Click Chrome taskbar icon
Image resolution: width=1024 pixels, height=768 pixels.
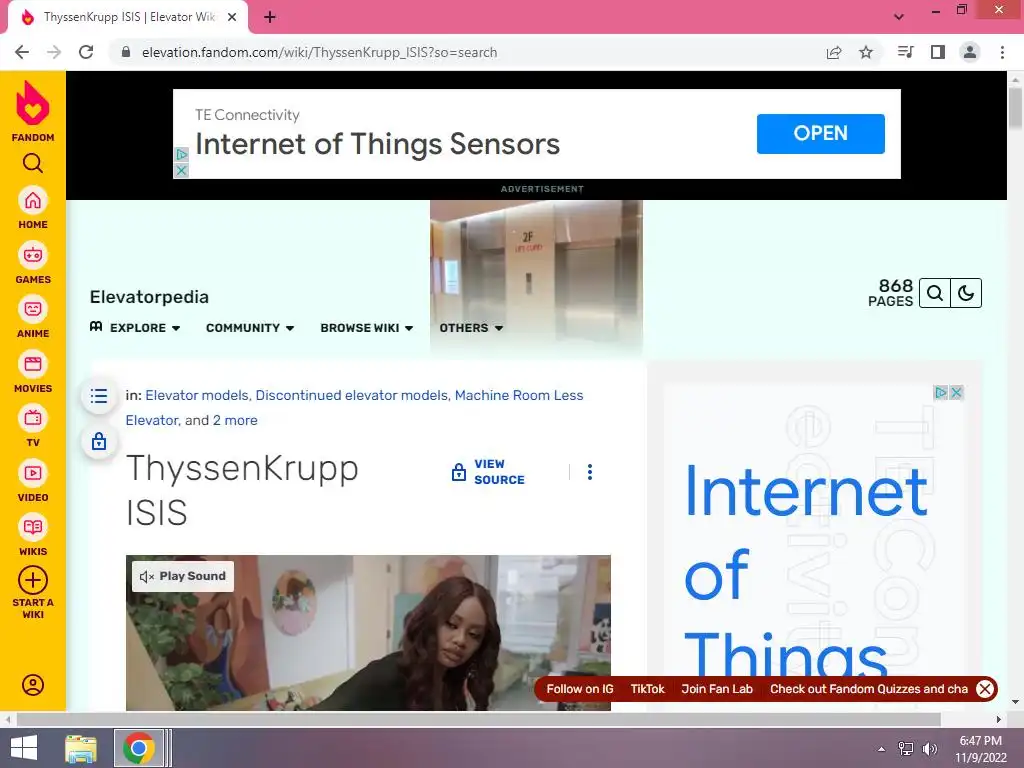138,748
